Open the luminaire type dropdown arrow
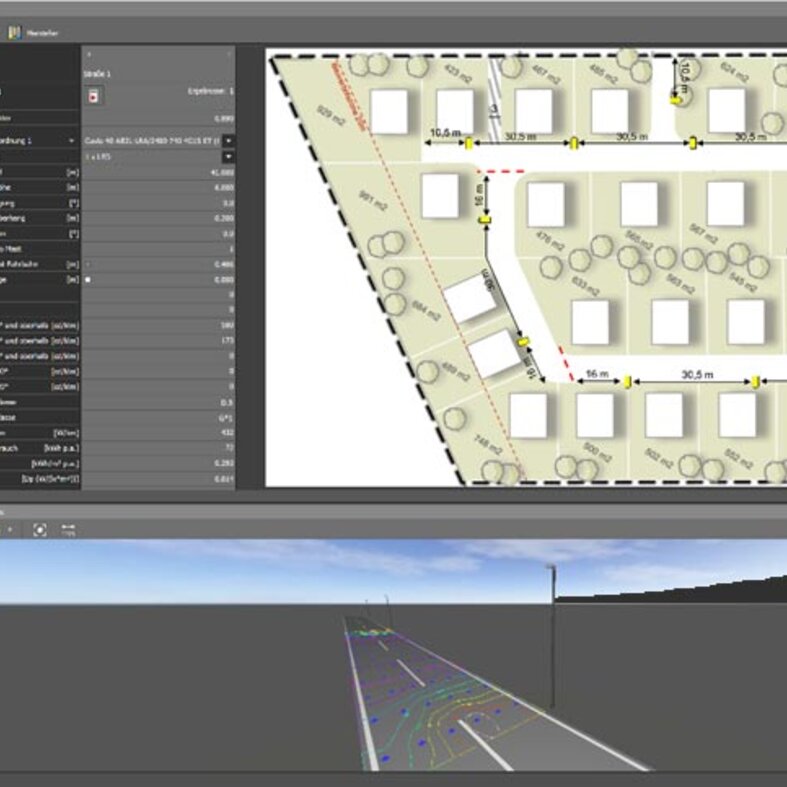This screenshot has height=787, width=787. 229,141
